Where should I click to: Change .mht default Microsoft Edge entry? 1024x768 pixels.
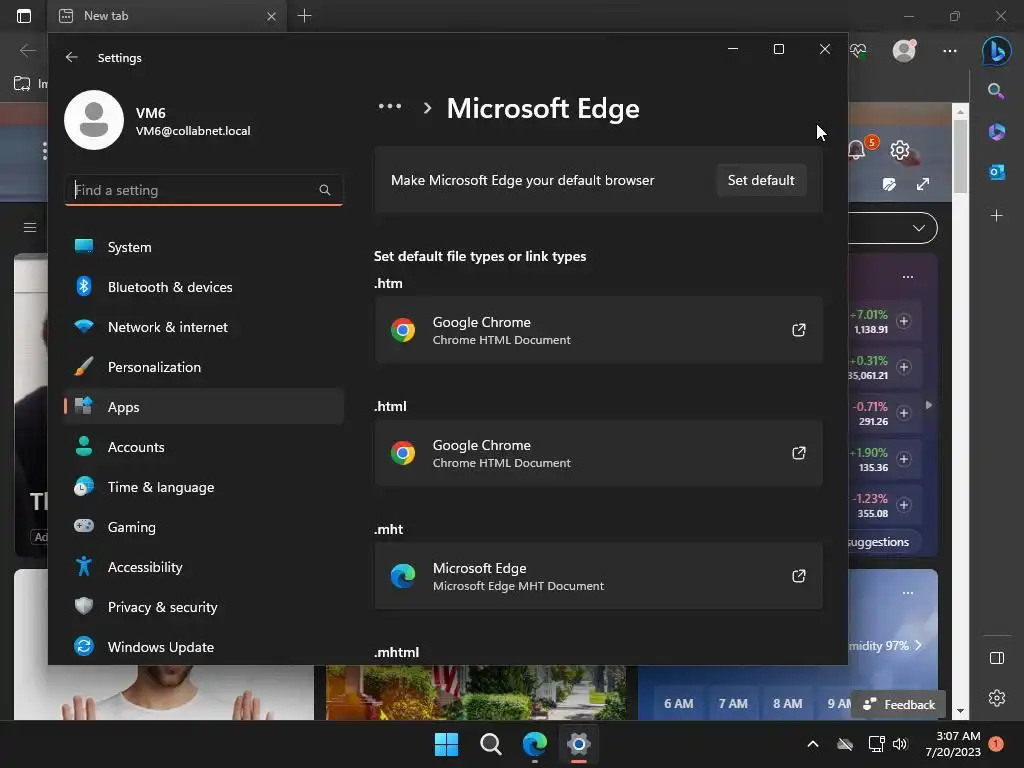click(x=598, y=576)
